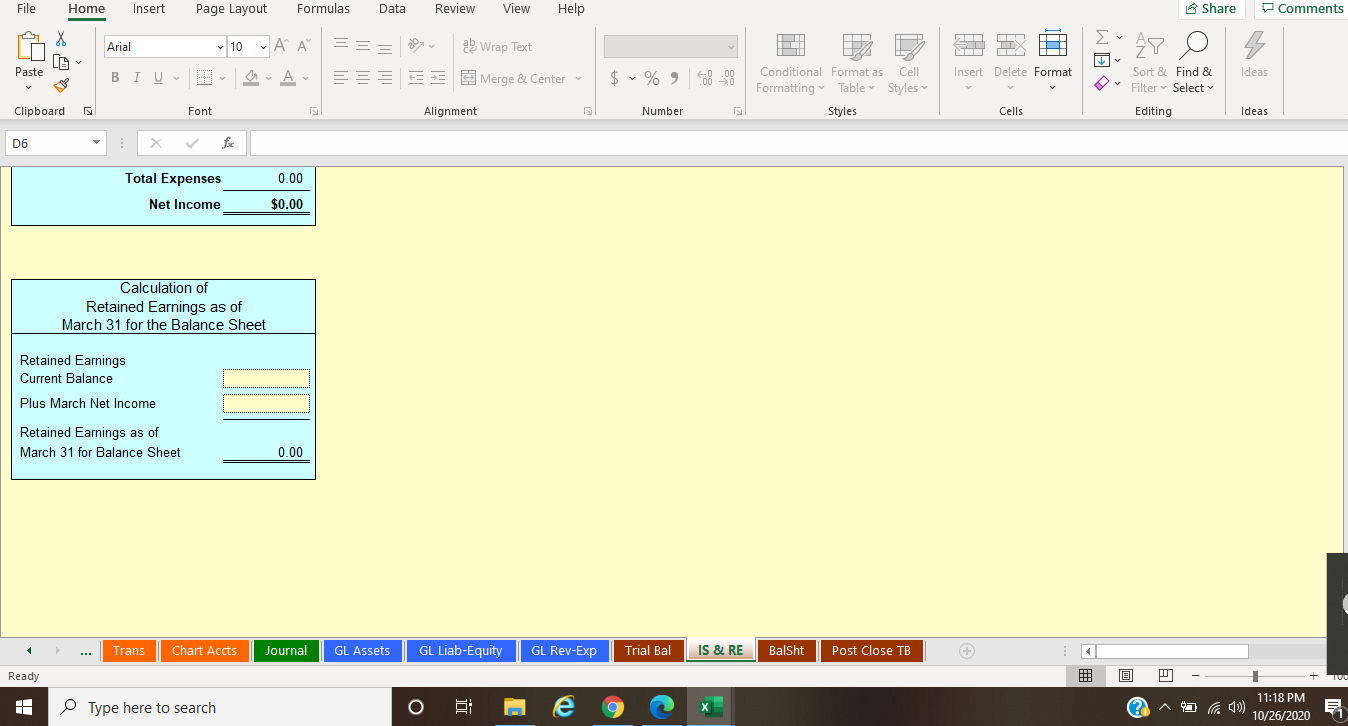Open File Explorer from the taskbar
The width and height of the screenshot is (1348, 726).
coord(514,707)
